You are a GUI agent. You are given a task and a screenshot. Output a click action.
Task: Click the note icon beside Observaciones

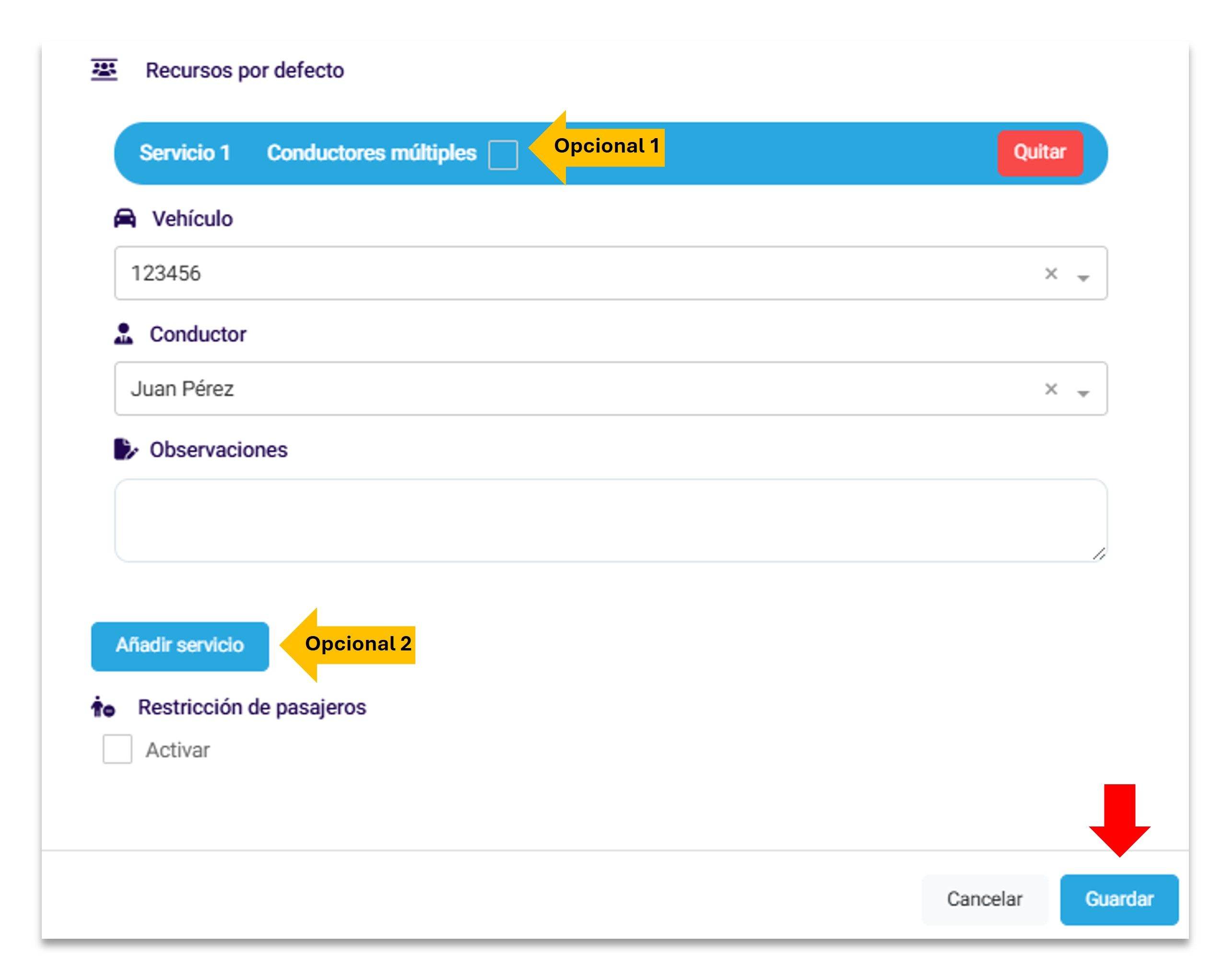tap(125, 449)
